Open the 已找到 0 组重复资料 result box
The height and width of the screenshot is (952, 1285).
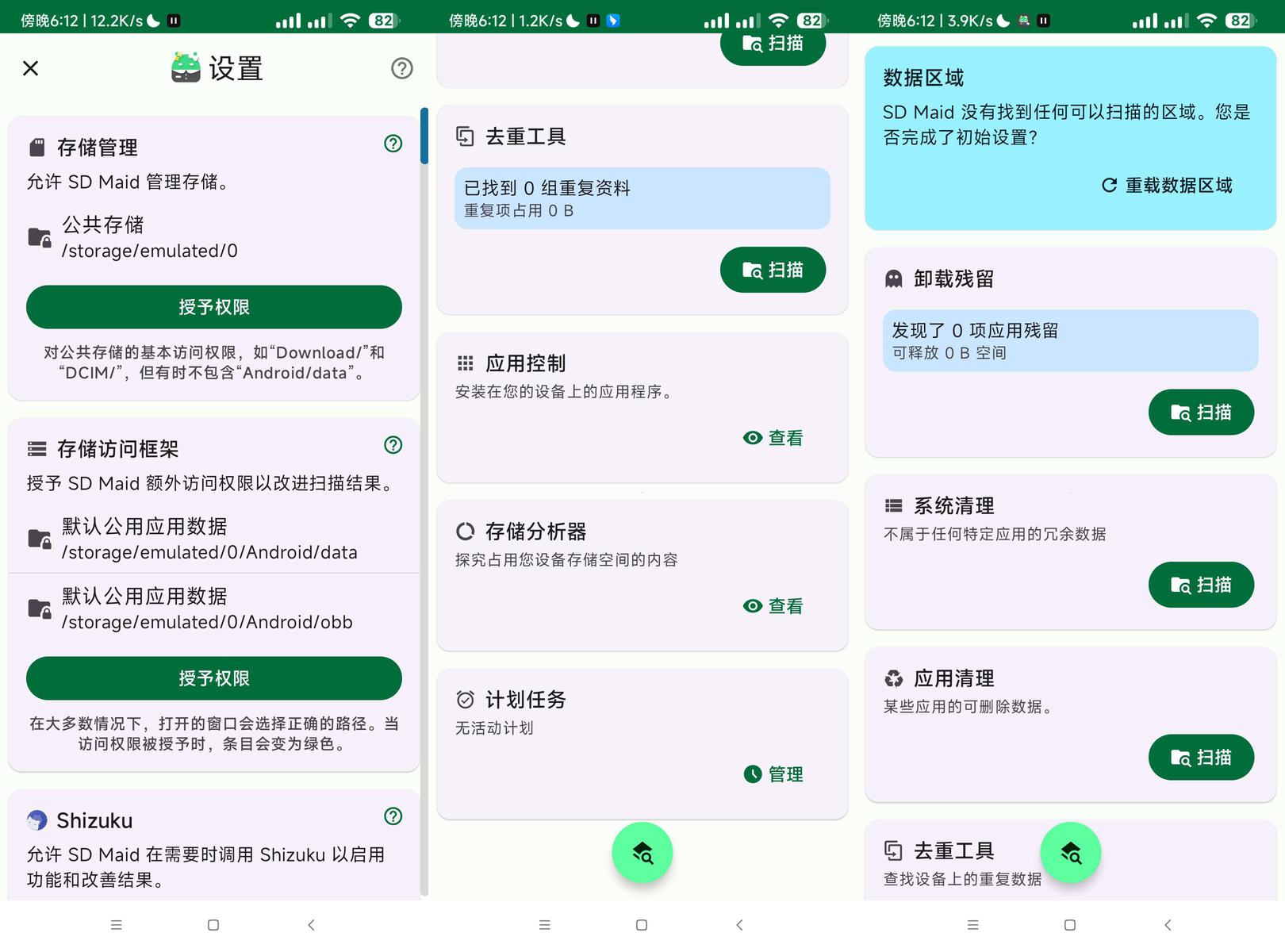tap(642, 198)
